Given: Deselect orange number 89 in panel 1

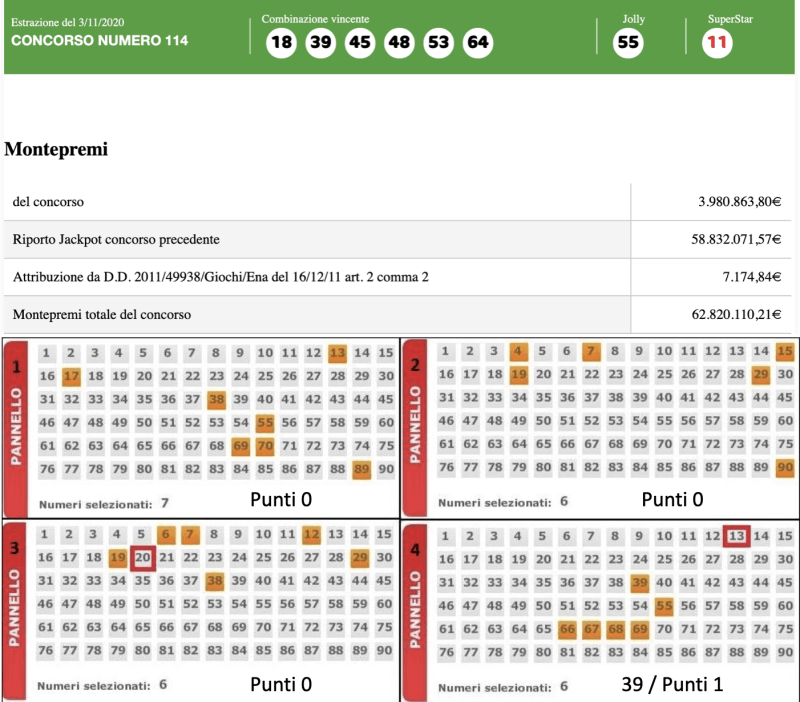Looking at the screenshot, I should coord(361,467).
